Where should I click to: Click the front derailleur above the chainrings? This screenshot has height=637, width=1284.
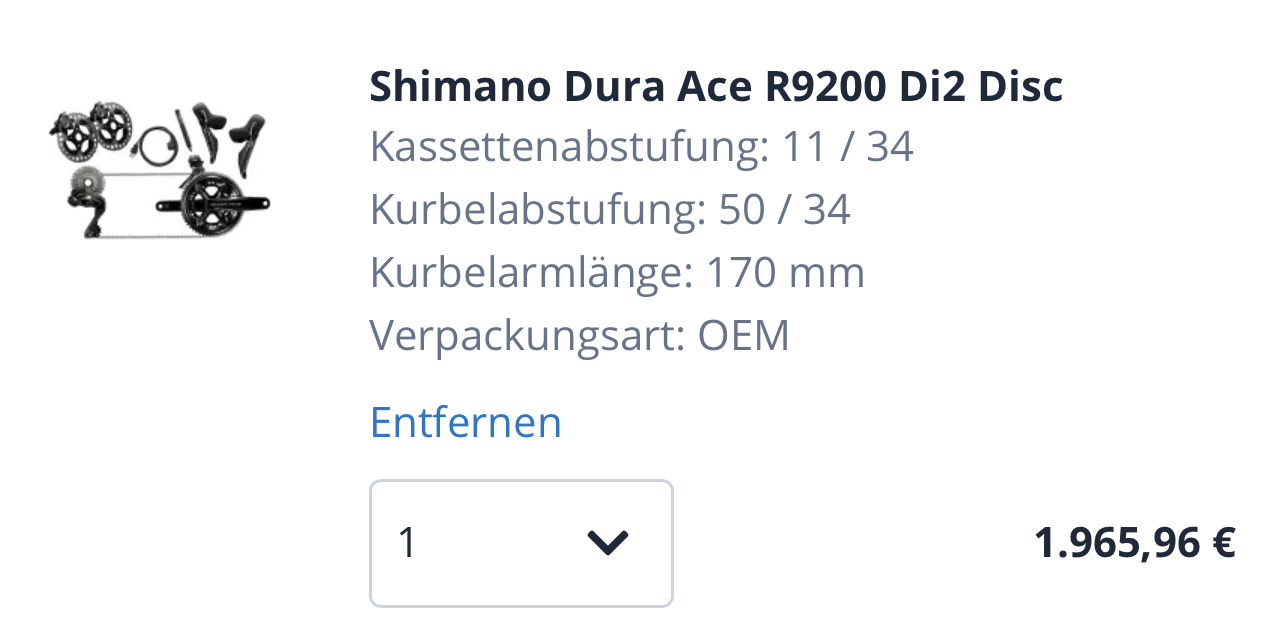pos(196,165)
